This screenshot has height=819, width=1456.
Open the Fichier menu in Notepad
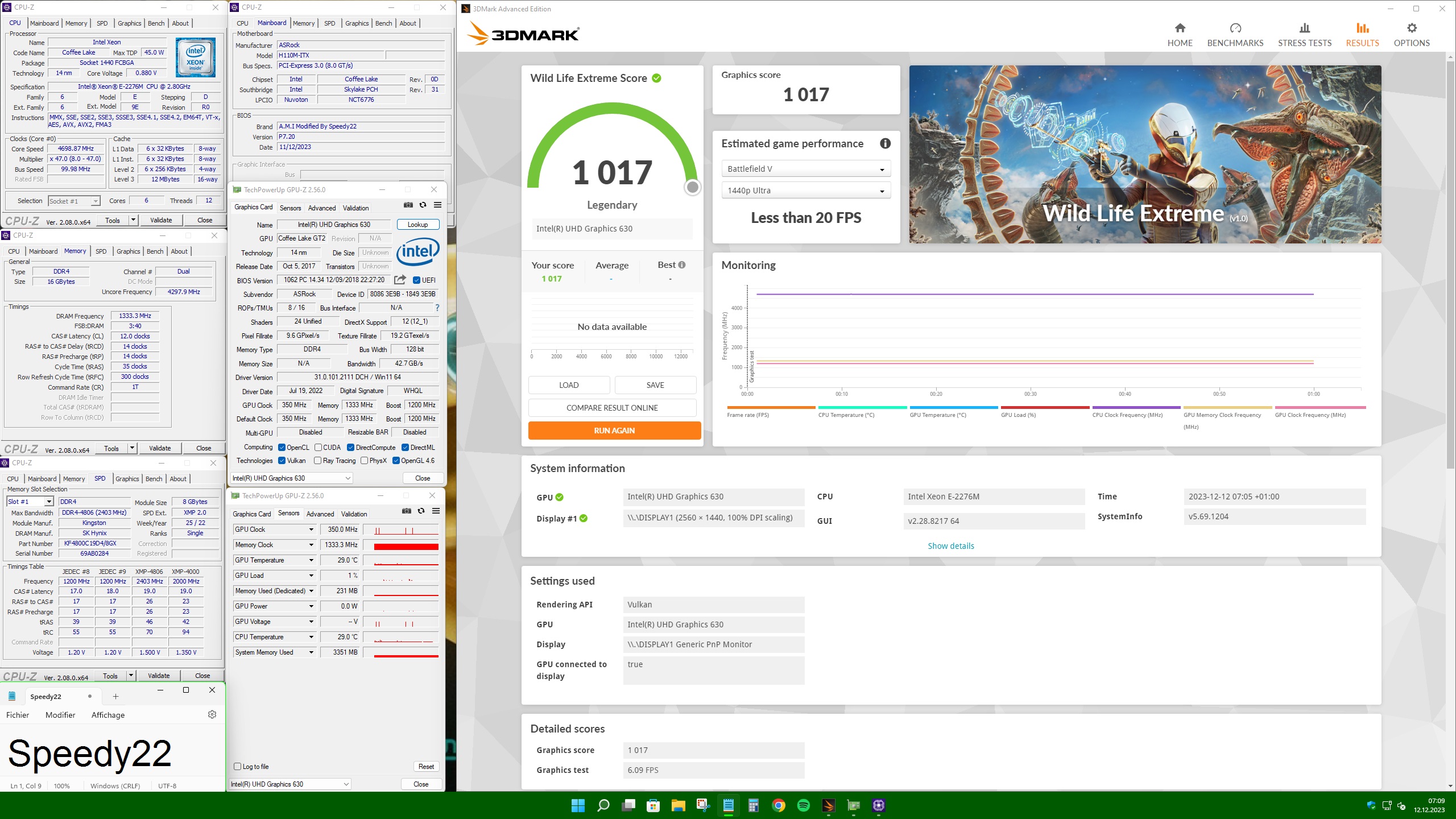click(18, 715)
